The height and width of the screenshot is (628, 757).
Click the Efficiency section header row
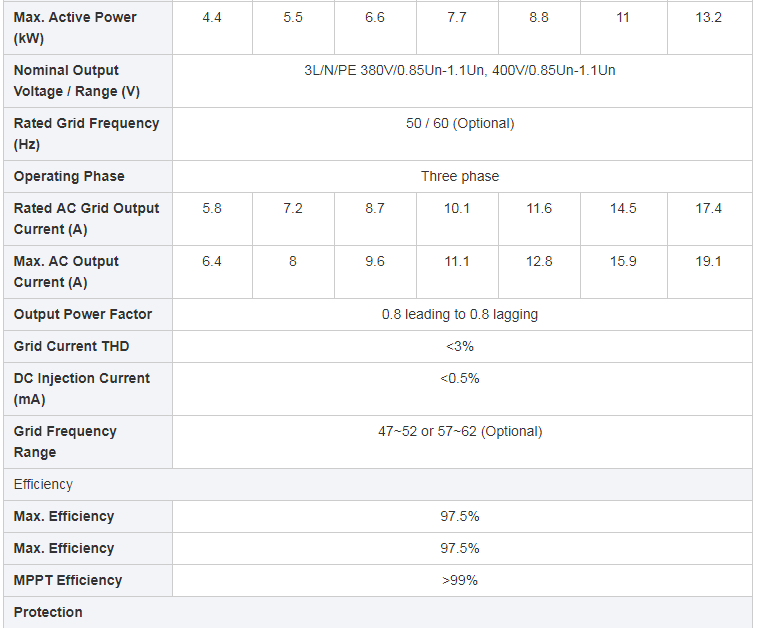[x=378, y=484]
